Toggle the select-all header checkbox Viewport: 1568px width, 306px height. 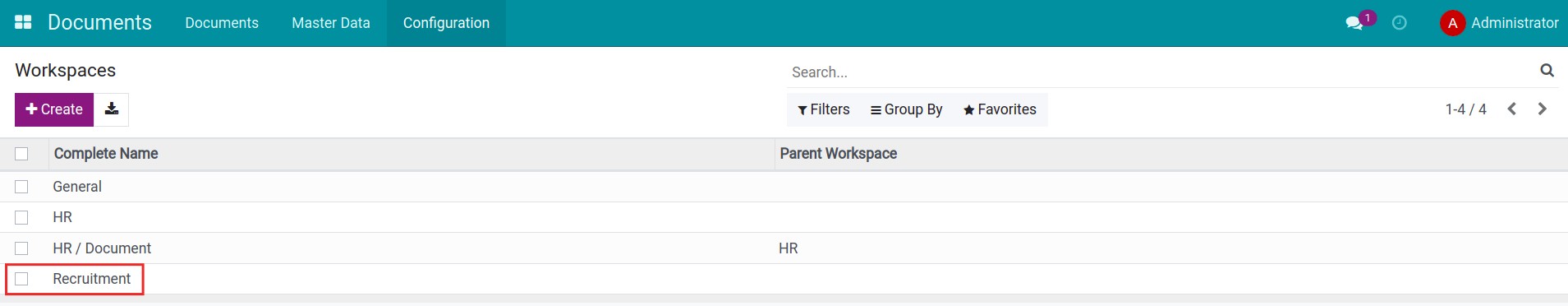click(21, 154)
